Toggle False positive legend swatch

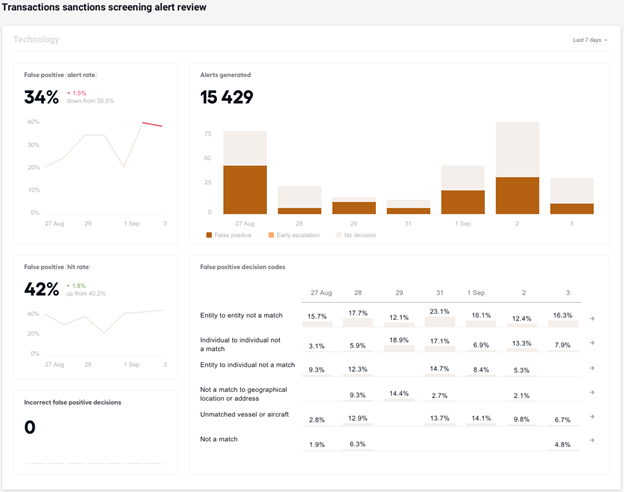tap(209, 235)
